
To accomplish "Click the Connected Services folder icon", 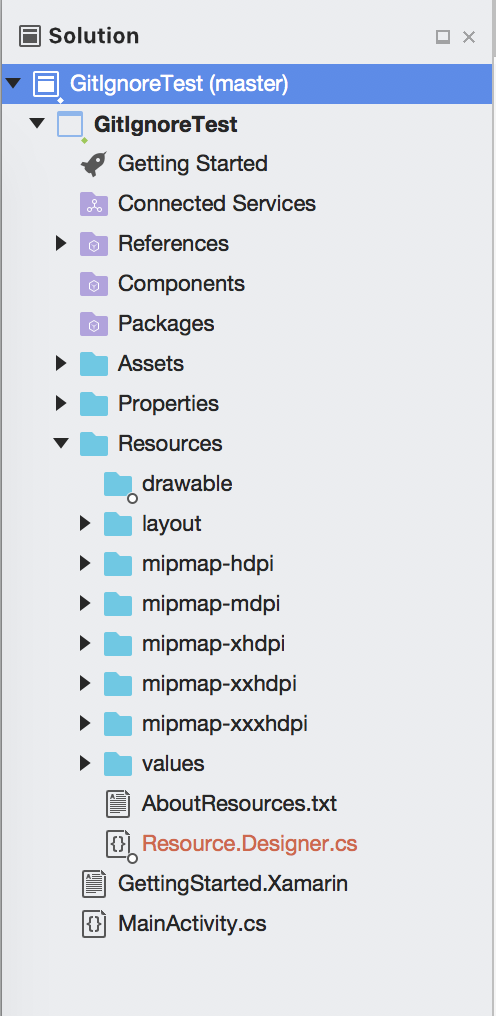I will [x=94, y=203].
